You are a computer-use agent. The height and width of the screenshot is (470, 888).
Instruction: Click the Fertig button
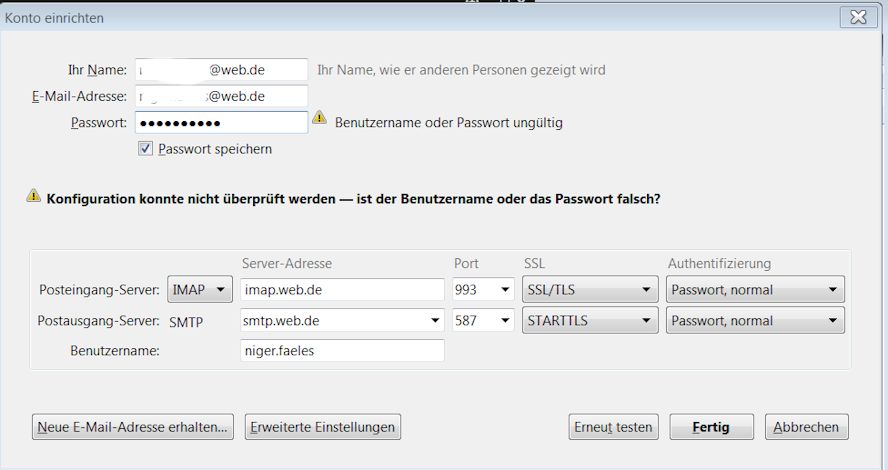point(710,427)
